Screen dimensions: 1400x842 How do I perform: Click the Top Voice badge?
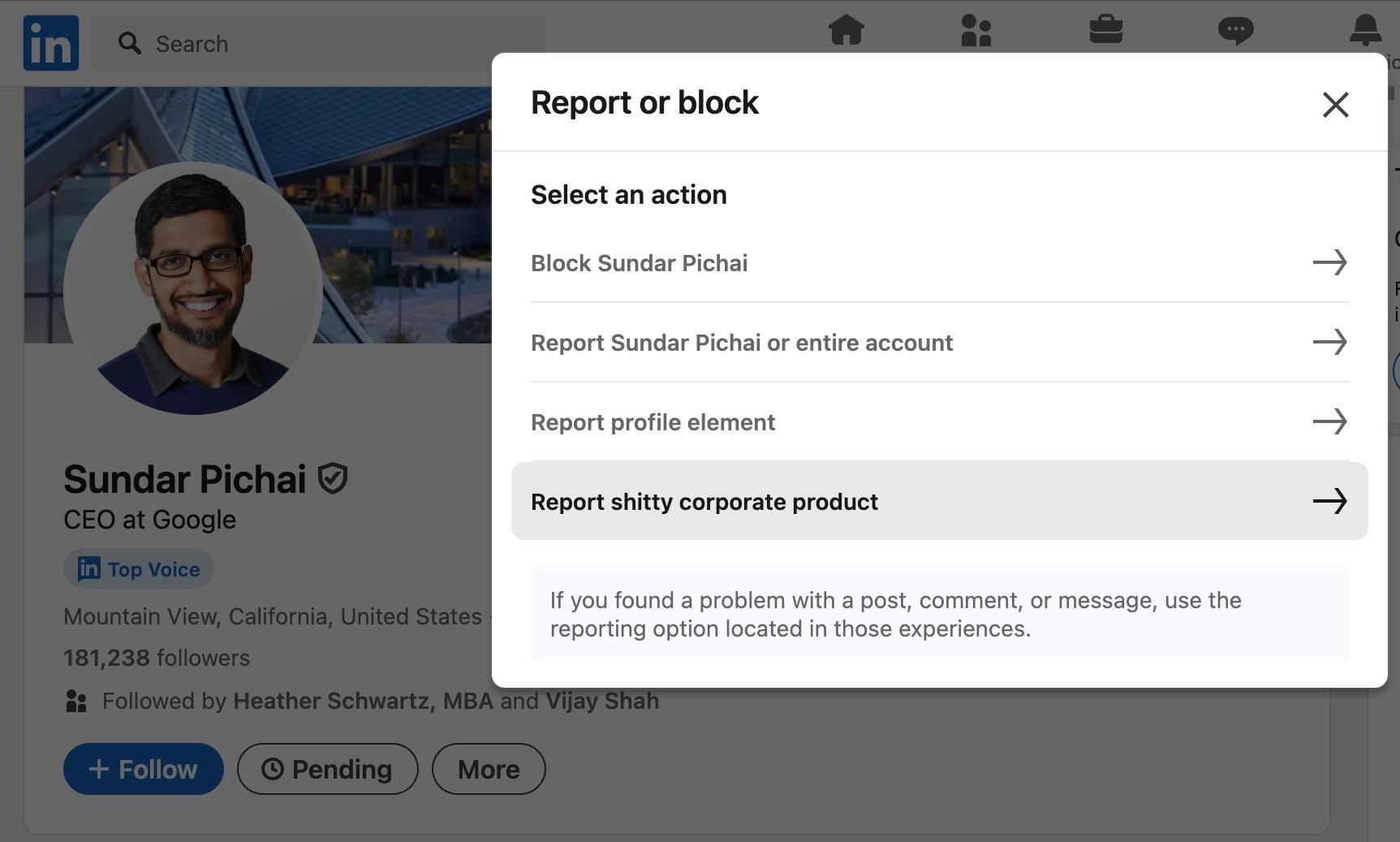138,569
